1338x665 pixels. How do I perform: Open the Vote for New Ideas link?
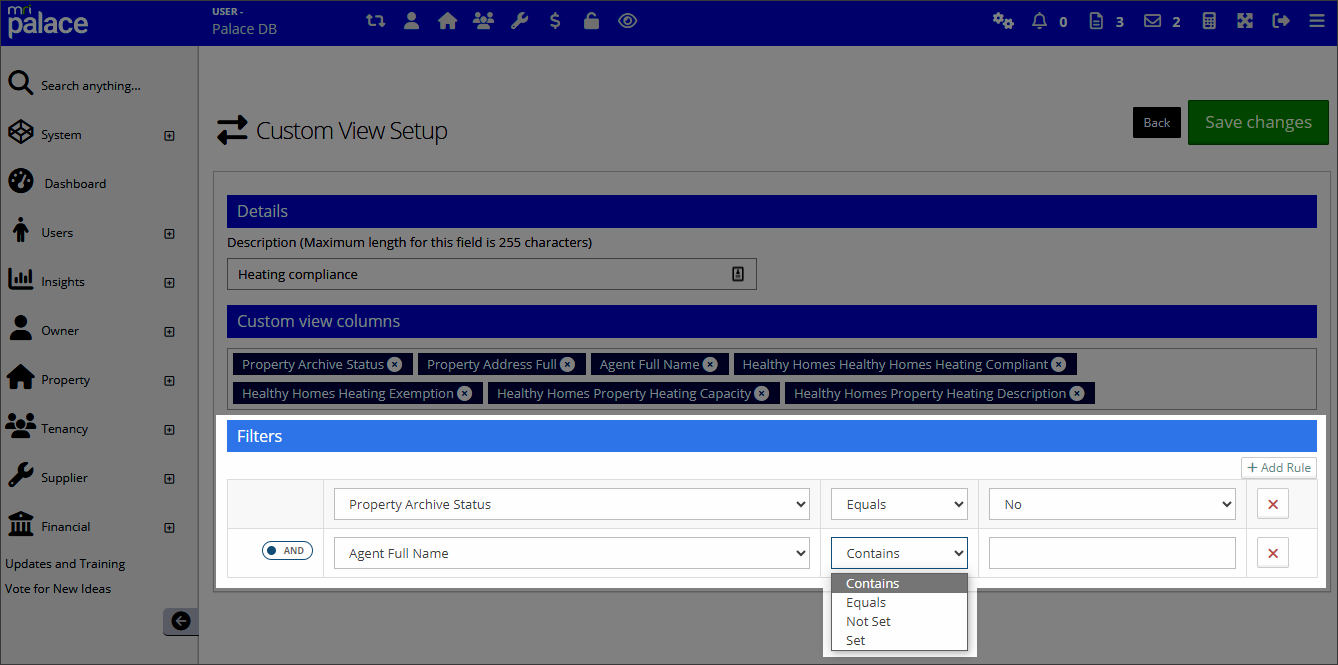pyautogui.click(x=58, y=589)
